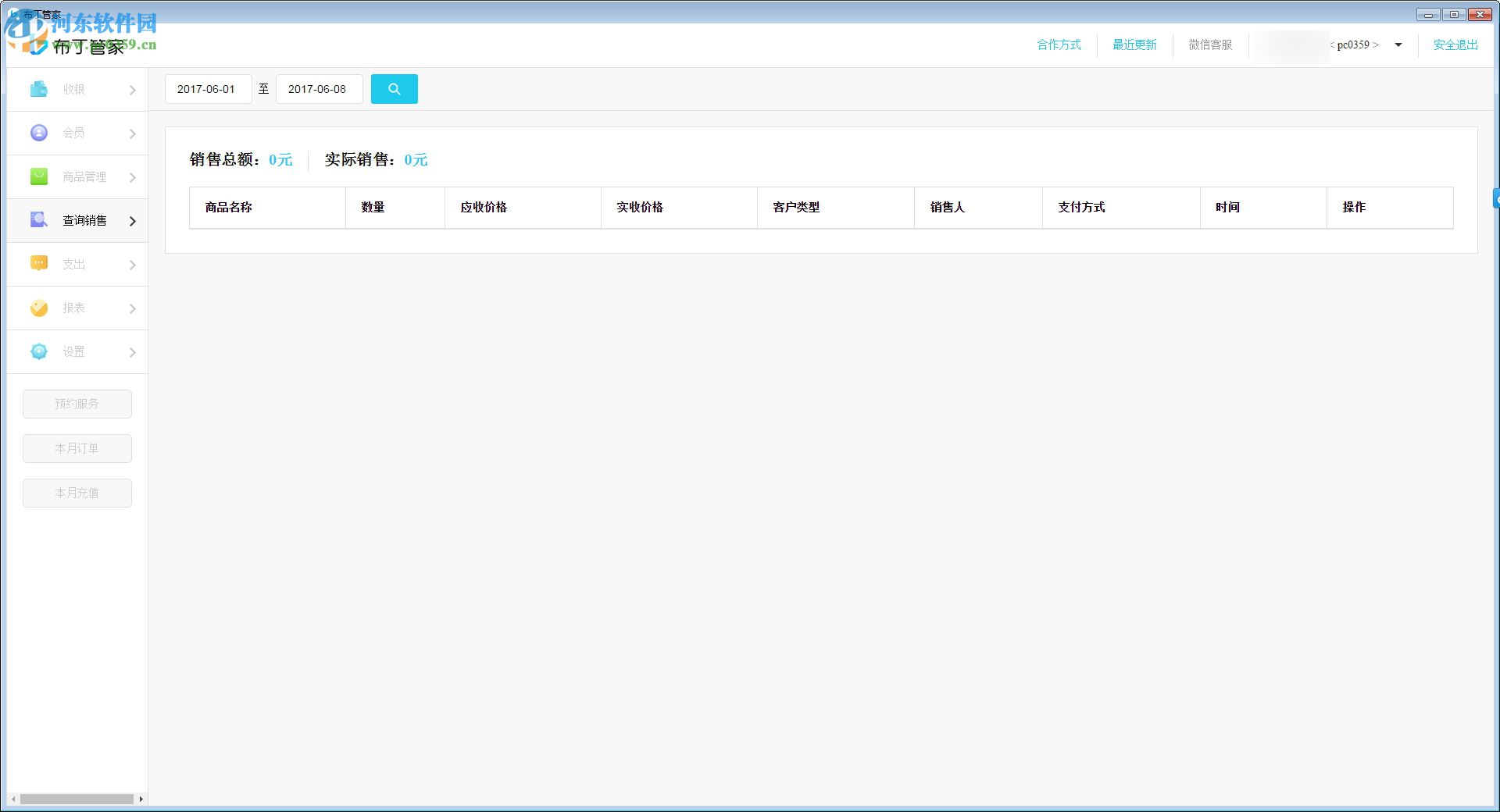1500x812 pixels.
Task: Click the 商品管理 green bag icon
Action: [x=39, y=176]
